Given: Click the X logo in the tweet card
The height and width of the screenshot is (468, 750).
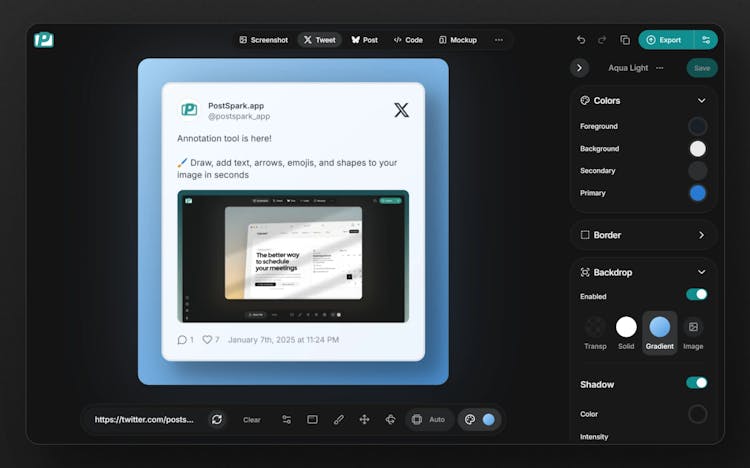Looking at the screenshot, I should coord(401,110).
